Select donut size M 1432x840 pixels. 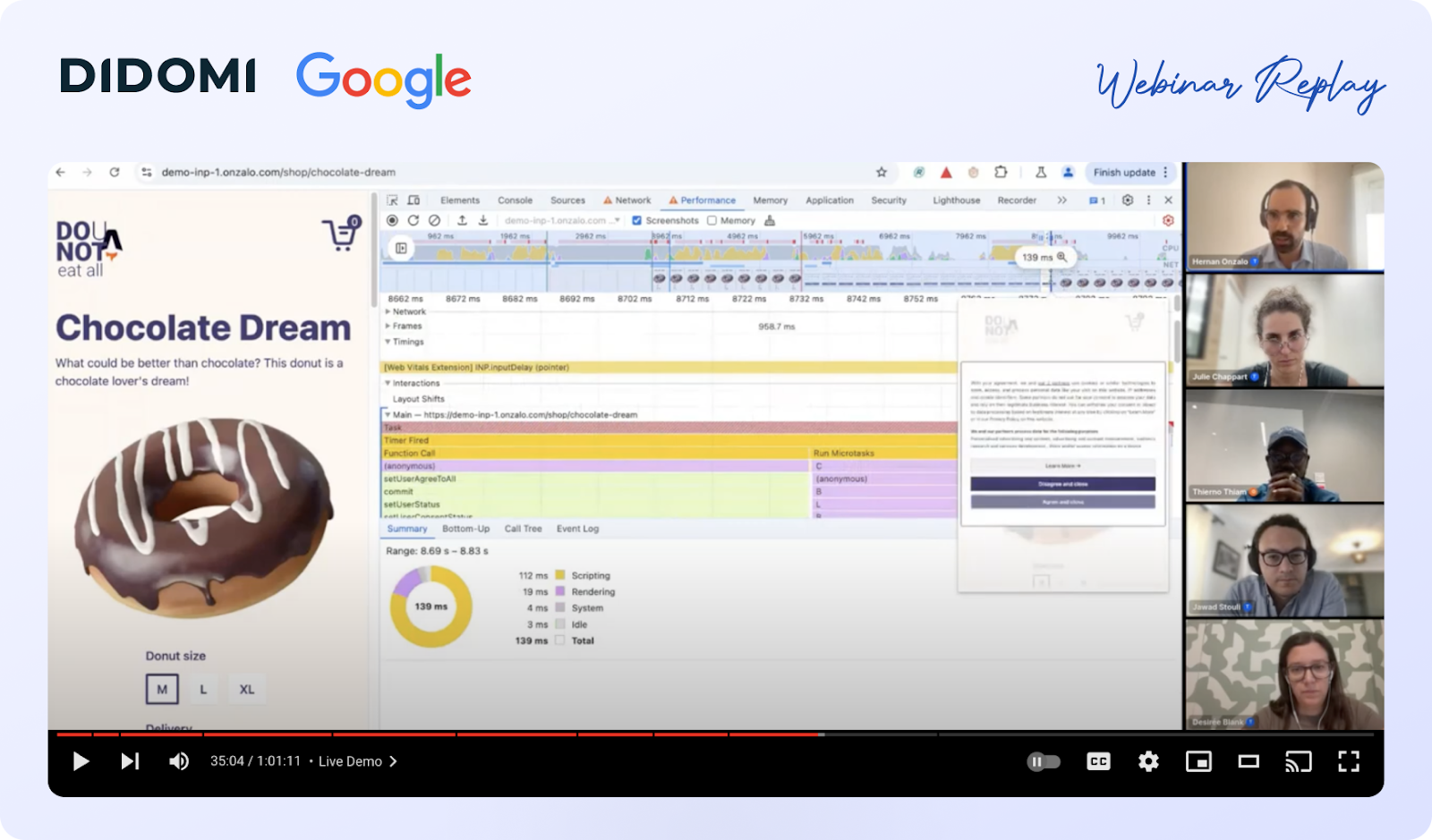tap(162, 689)
